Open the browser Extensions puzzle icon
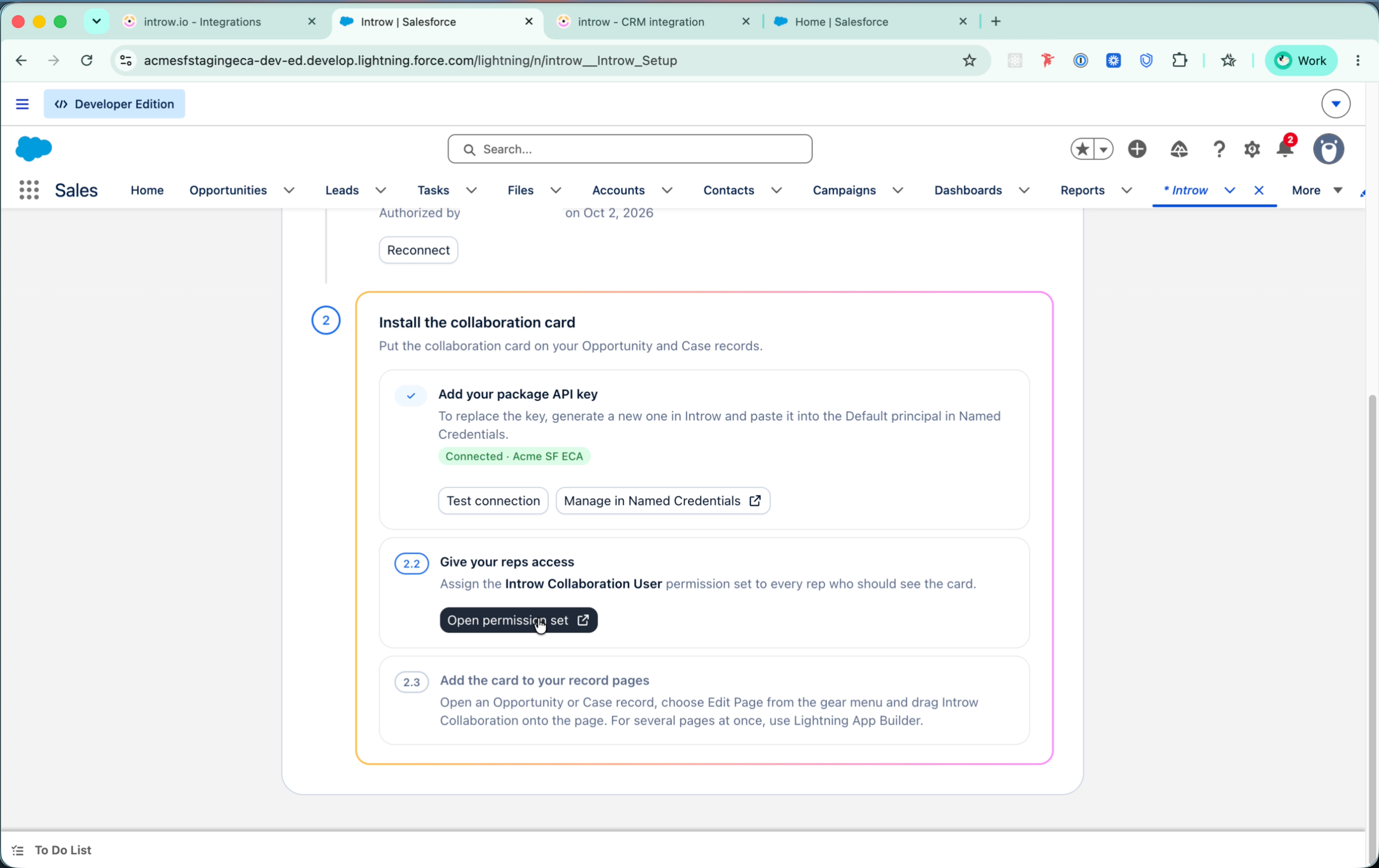Screen dimensions: 1379x868 pos(1180,60)
